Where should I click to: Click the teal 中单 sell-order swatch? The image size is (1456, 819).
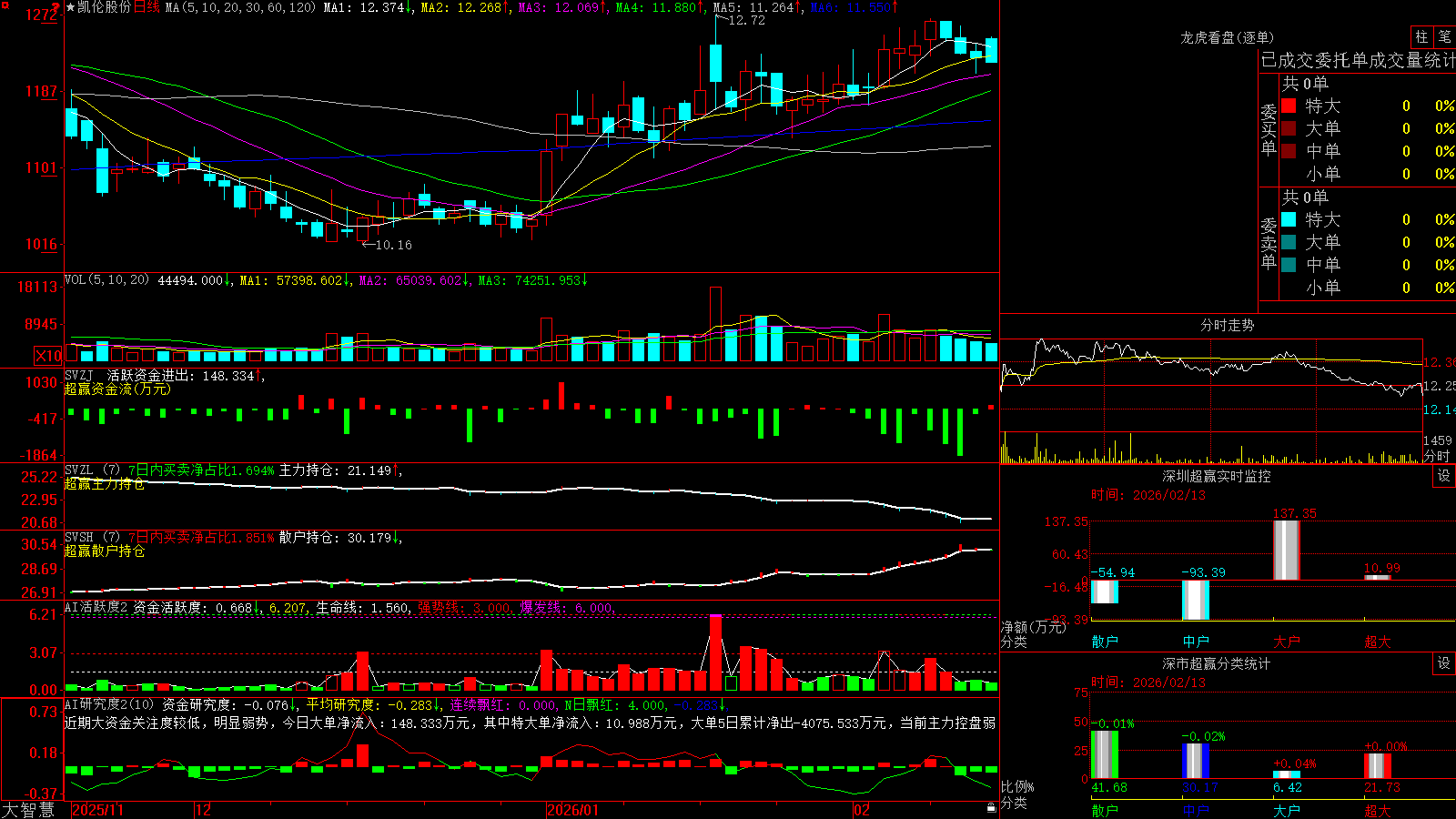tap(1289, 265)
